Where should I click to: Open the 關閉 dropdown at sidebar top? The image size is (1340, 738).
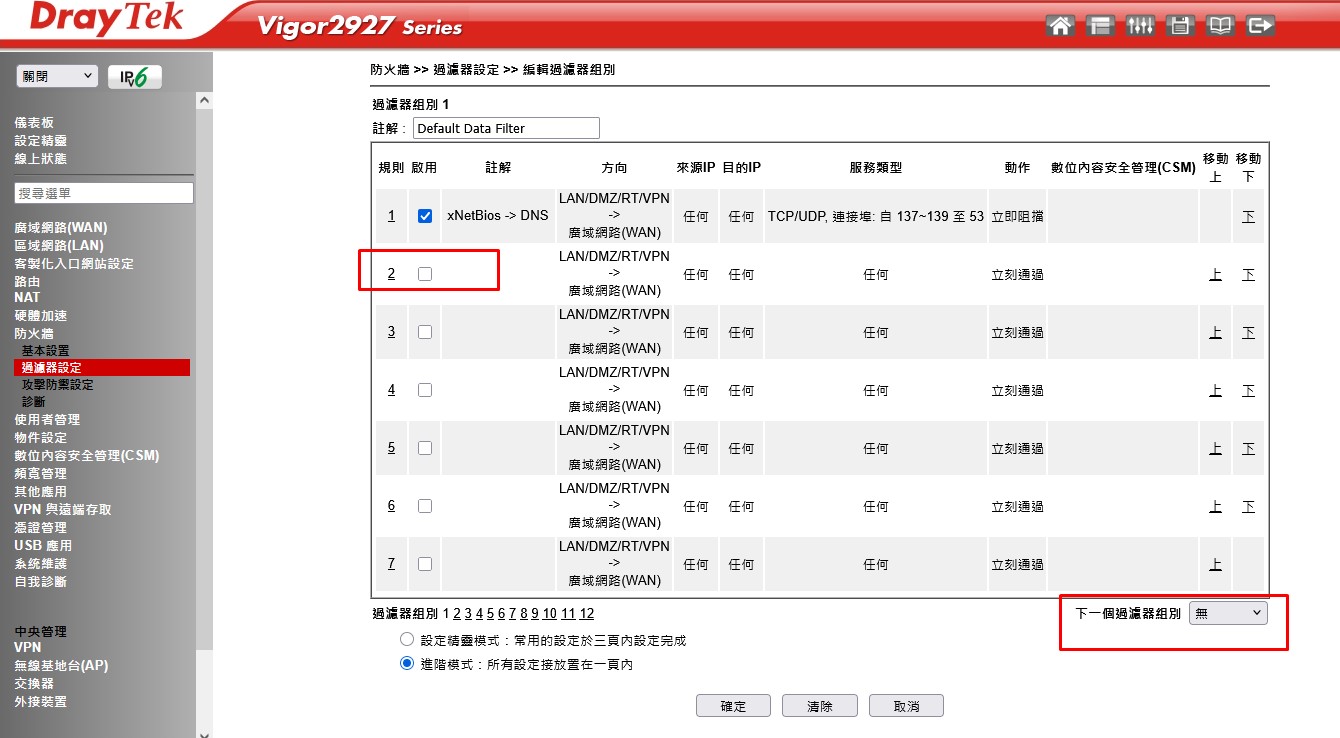[57, 76]
